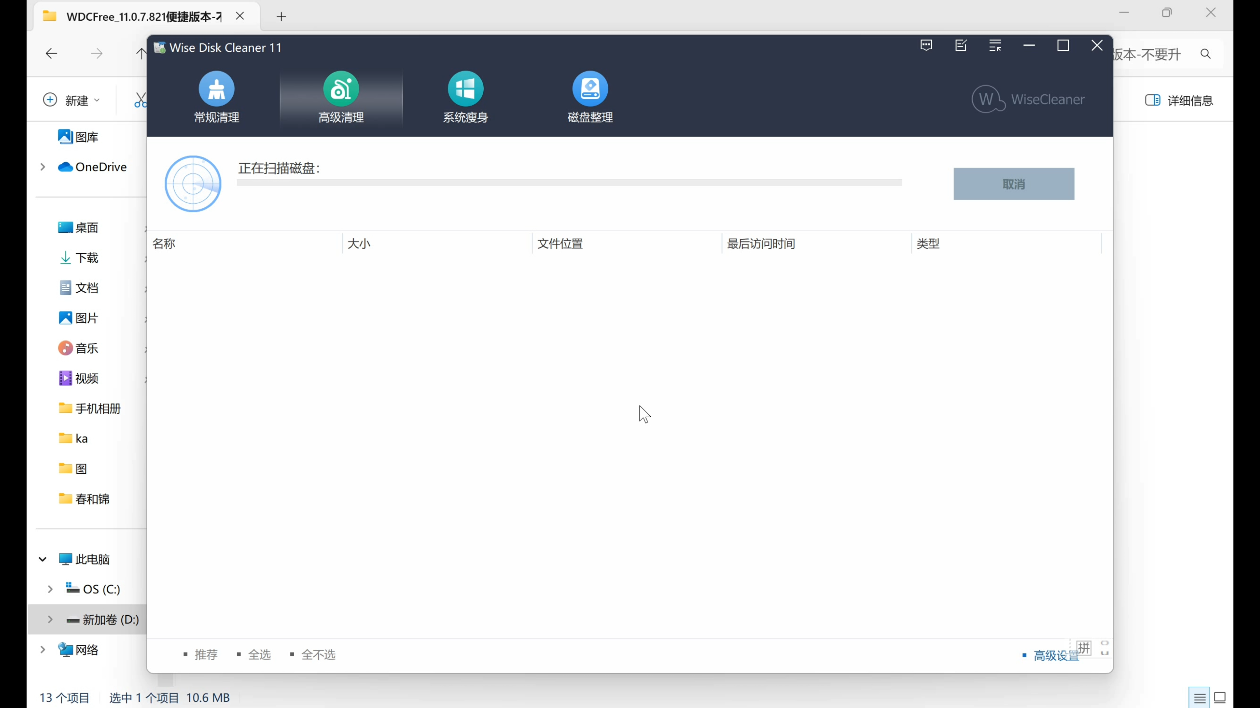Open the 新建 dropdown in Explorer
Image resolution: width=1260 pixels, height=708 pixels.
pos(71,100)
